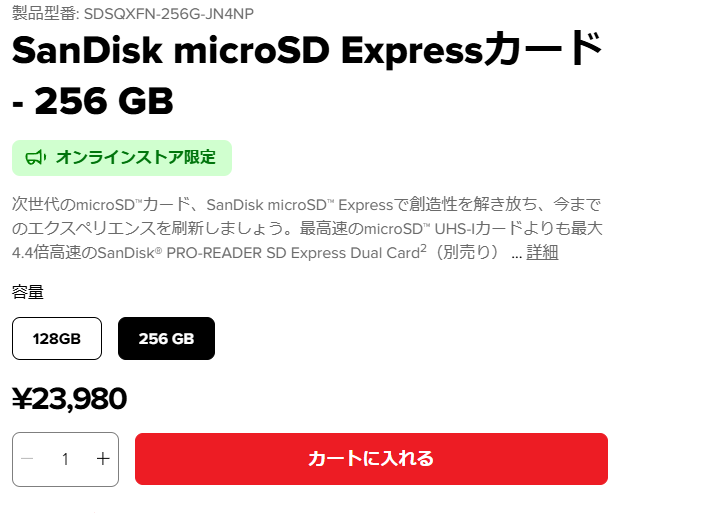
Task: Click the SanDisk microSD Express product title
Action: point(306,51)
